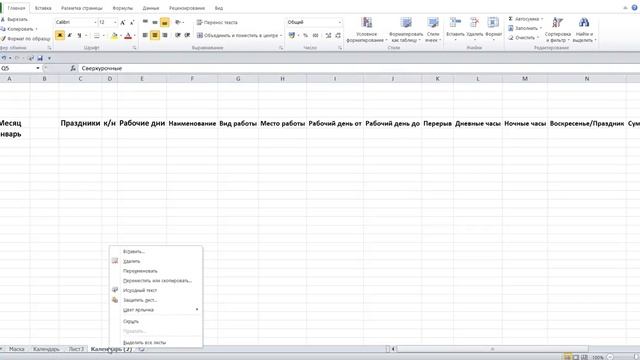The height and width of the screenshot is (360, 640).
Task: Choose Переместить или скопировать in context menu
Action: [x=156, y=280]
